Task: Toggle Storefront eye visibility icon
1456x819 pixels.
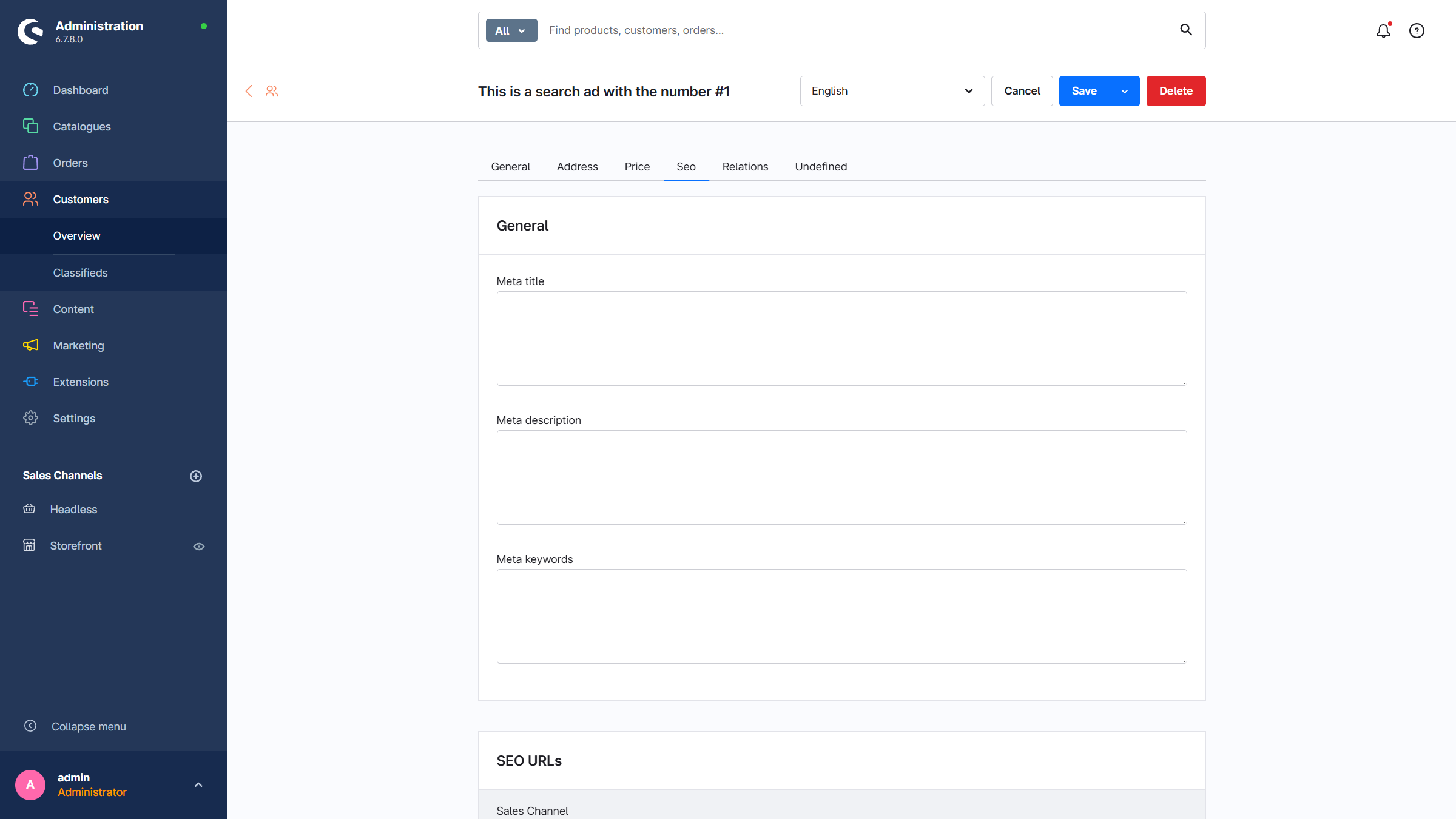Action: tap(198, 547)
